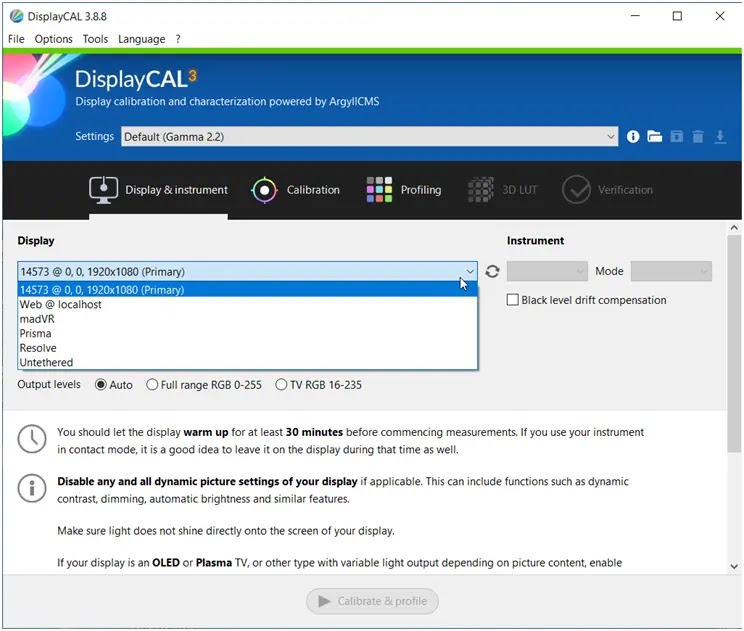
Task: Open the Settings preset dropdown
Action: click(369, 137)
